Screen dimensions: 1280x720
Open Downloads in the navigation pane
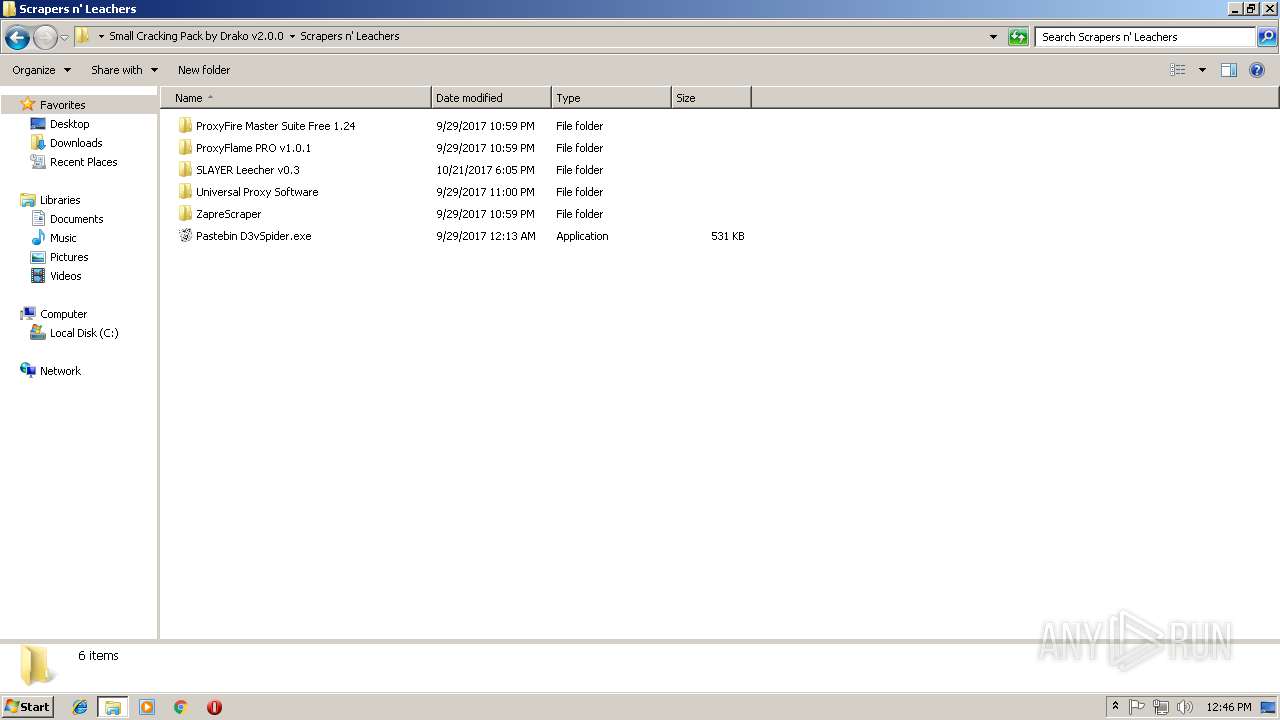coord(76,143)
